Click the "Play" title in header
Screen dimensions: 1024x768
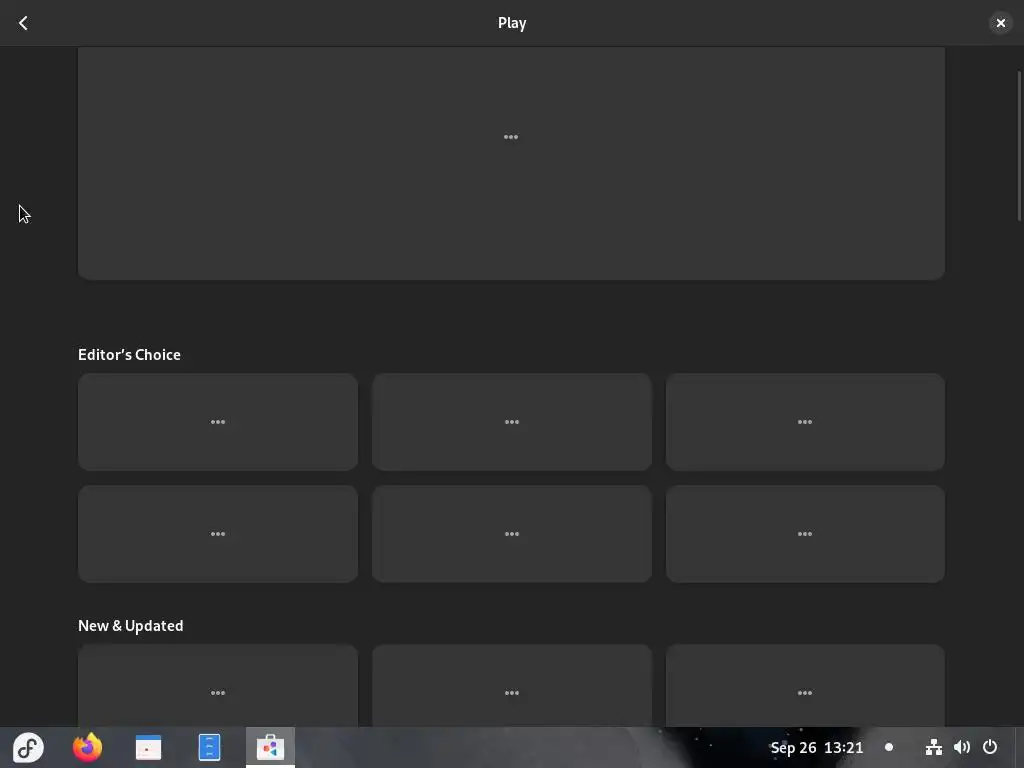pos(512,23)
